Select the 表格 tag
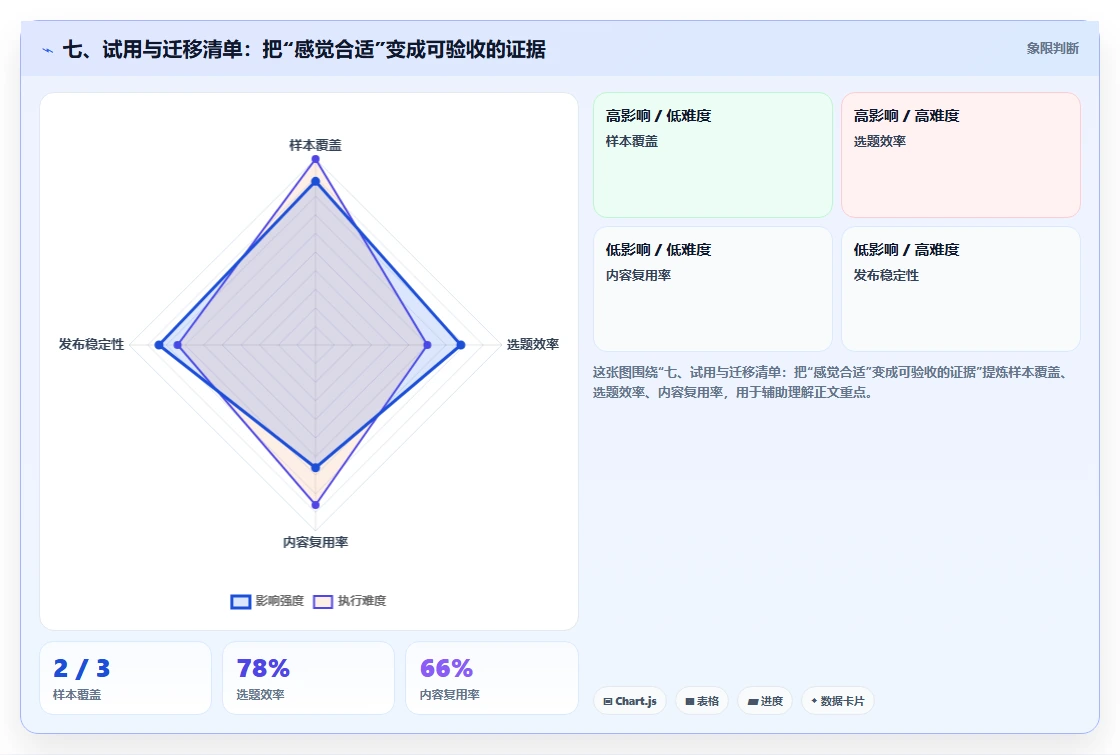1120x755 pixels. (x=701, y=701)
